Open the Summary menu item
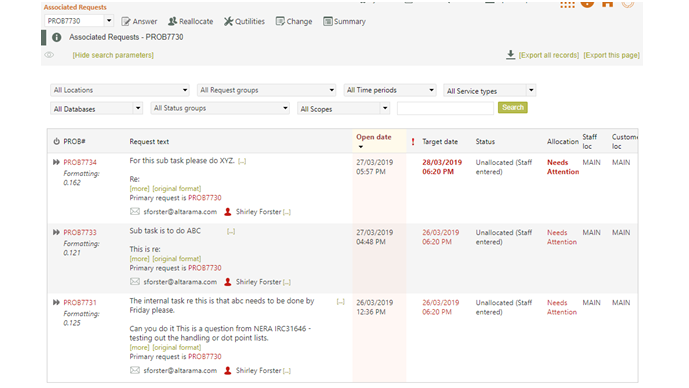 click(x=344, y=22)
